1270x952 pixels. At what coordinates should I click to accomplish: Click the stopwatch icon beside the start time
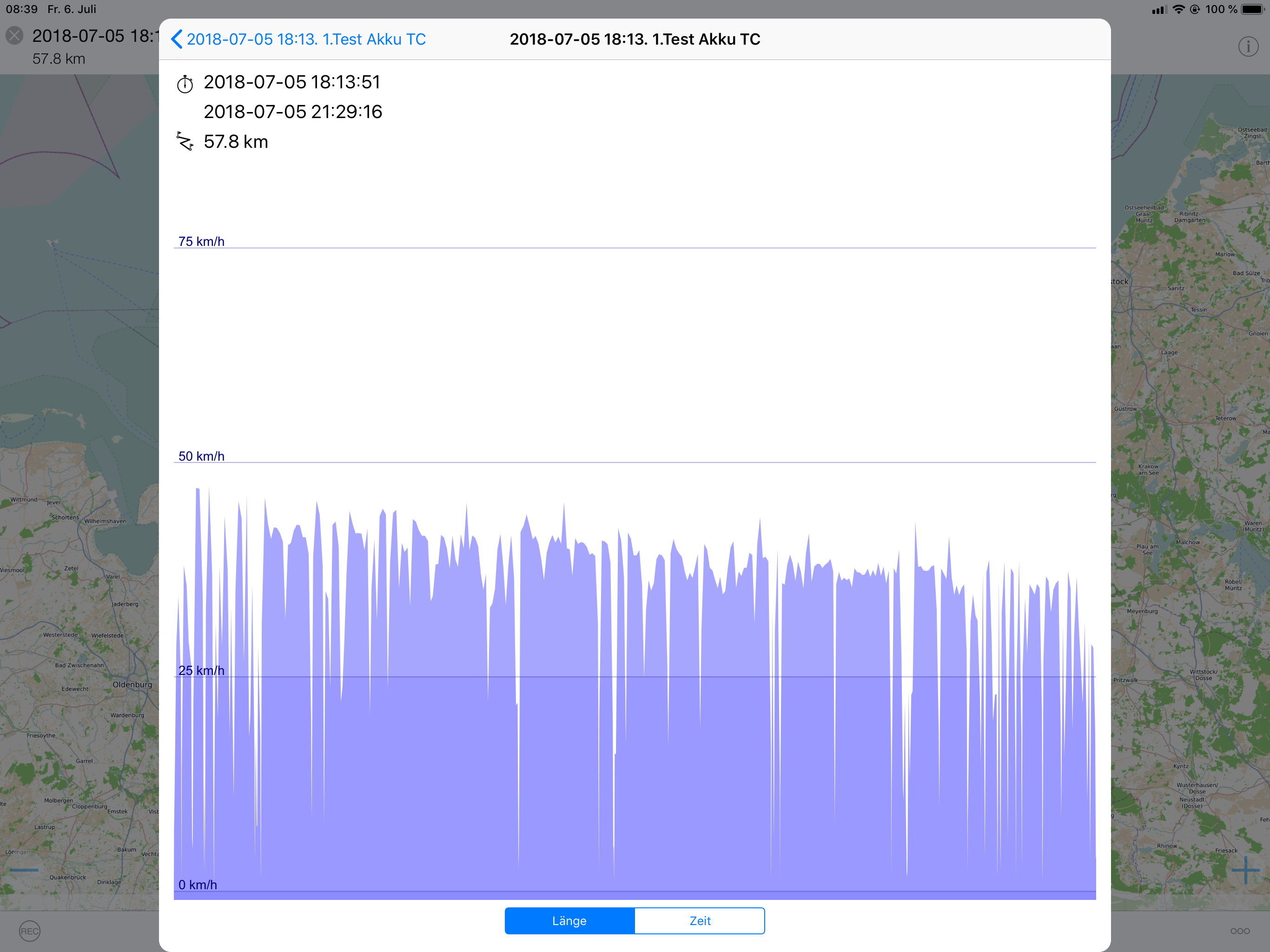click(185, 84)
